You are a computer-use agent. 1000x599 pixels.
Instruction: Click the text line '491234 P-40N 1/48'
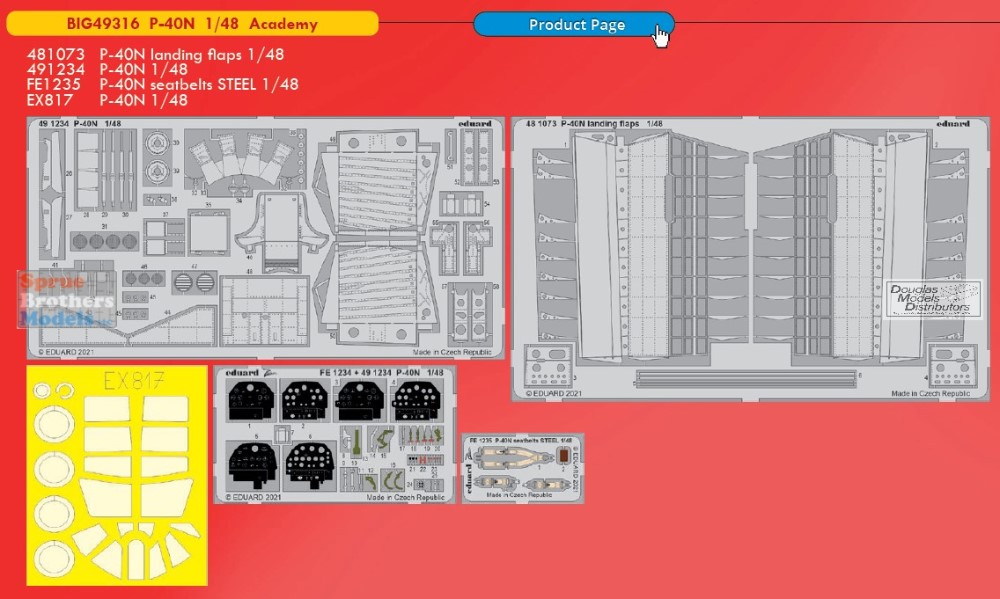107,69
